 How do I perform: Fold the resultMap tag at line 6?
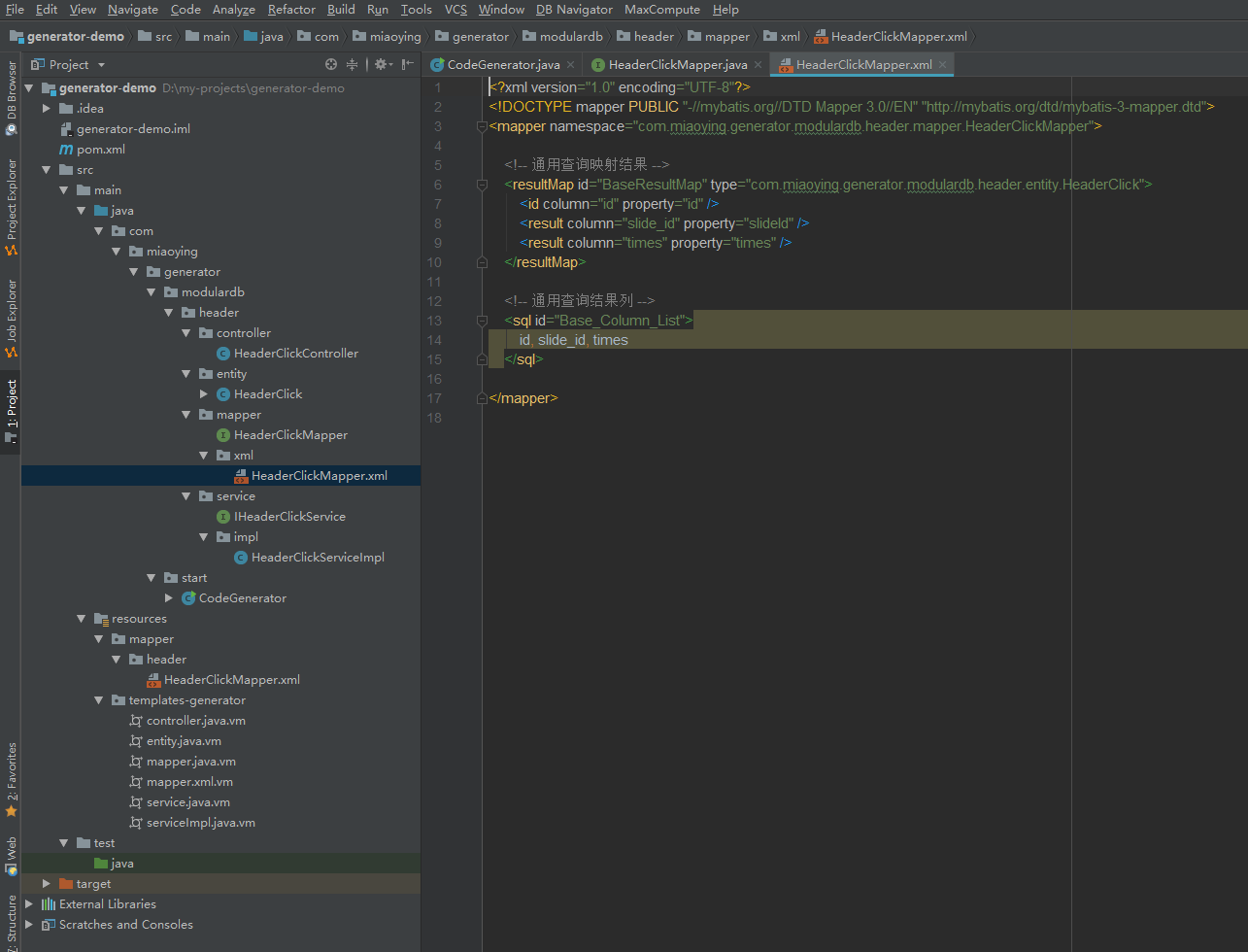482,185
